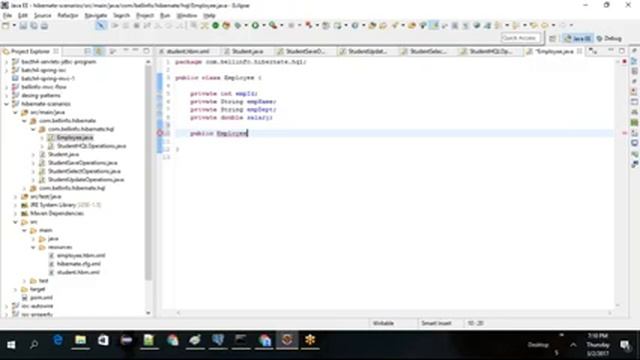This screenshot has height=360, width=640.
Task: Collapse the com.bellinfo.hibernate package node
Action: pyautogui.click(x=24, y=121)
